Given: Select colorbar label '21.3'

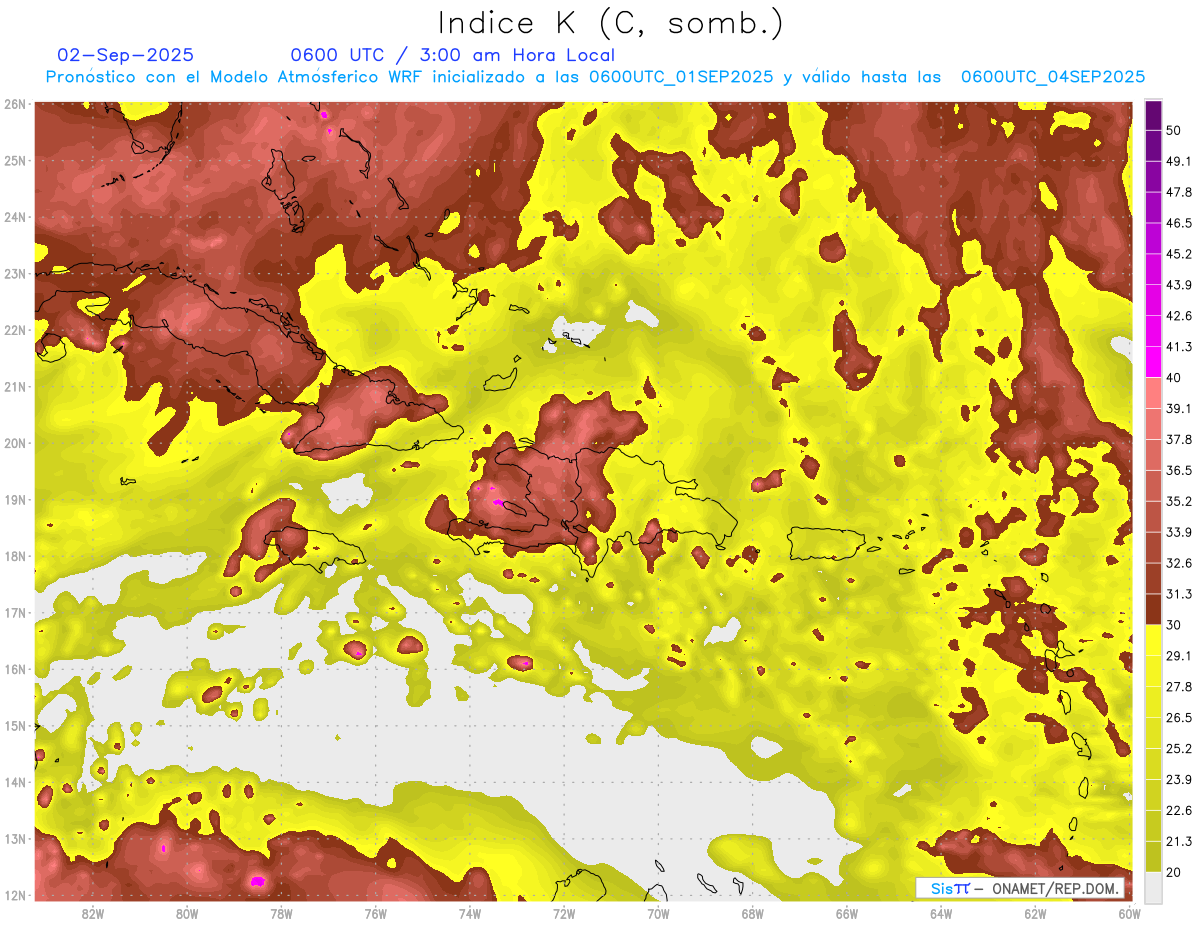Looking at the screenshot, I should 1178,841.
